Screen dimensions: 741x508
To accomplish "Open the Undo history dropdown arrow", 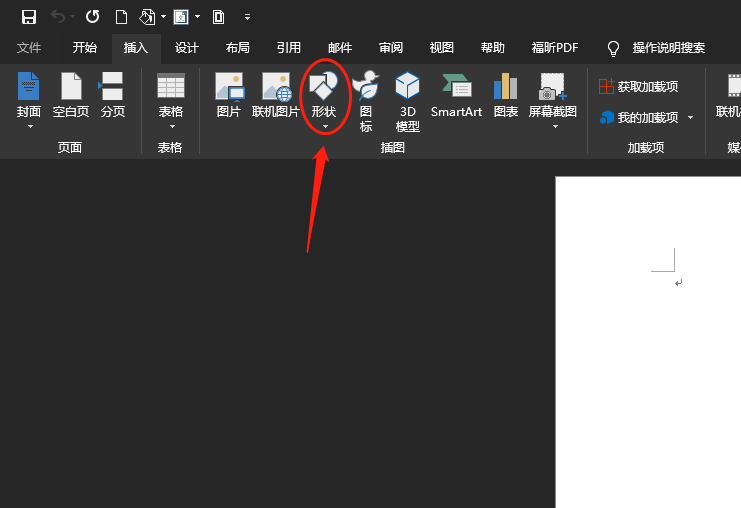I will (x=72, y=17).
